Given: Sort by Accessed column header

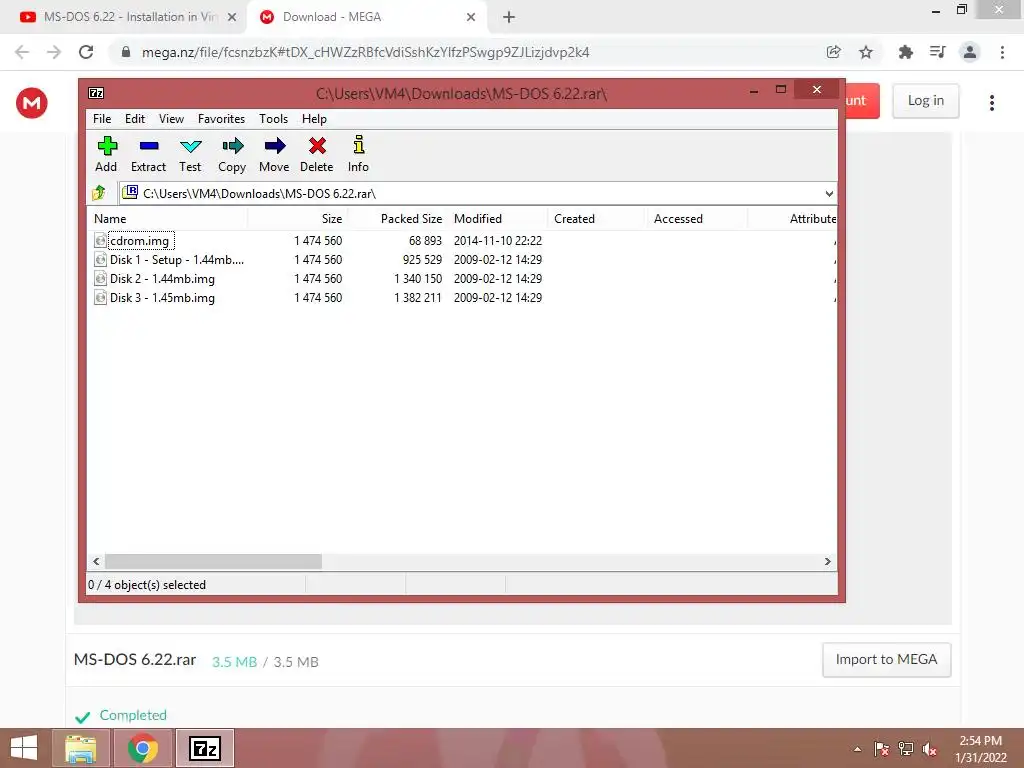Looking at the screenshot, I should coord(697,219).
